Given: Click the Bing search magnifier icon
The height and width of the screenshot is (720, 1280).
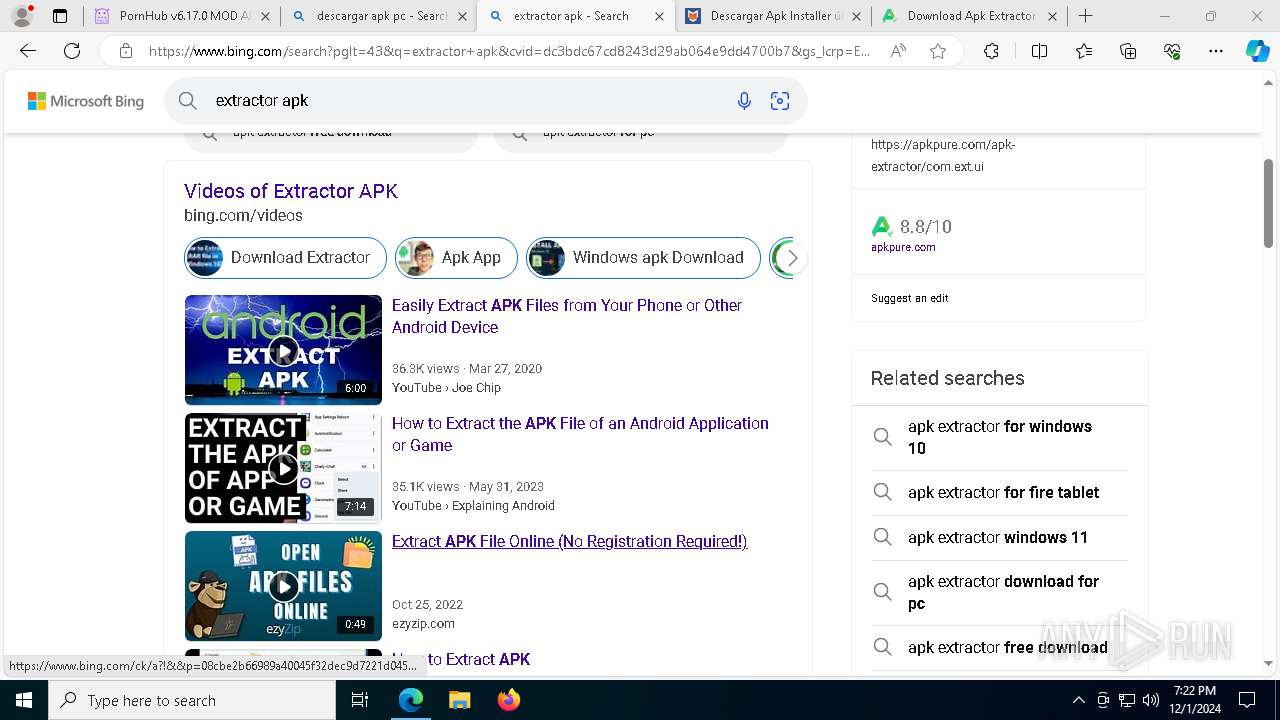Looking at the screenshot, I should coord(188,100).
